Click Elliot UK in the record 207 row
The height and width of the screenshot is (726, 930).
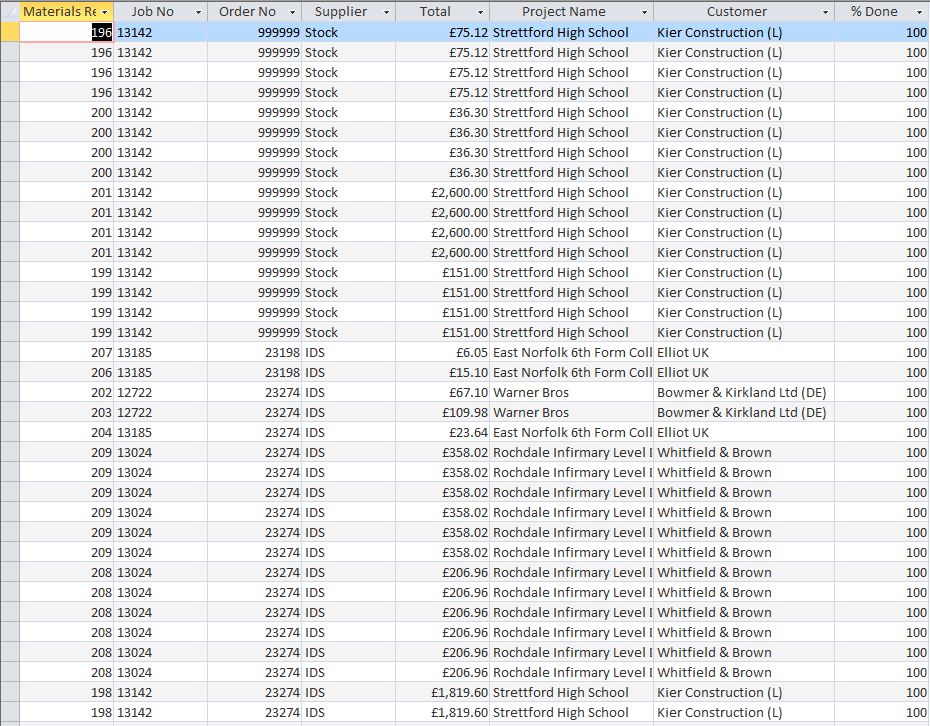point(683,352)
